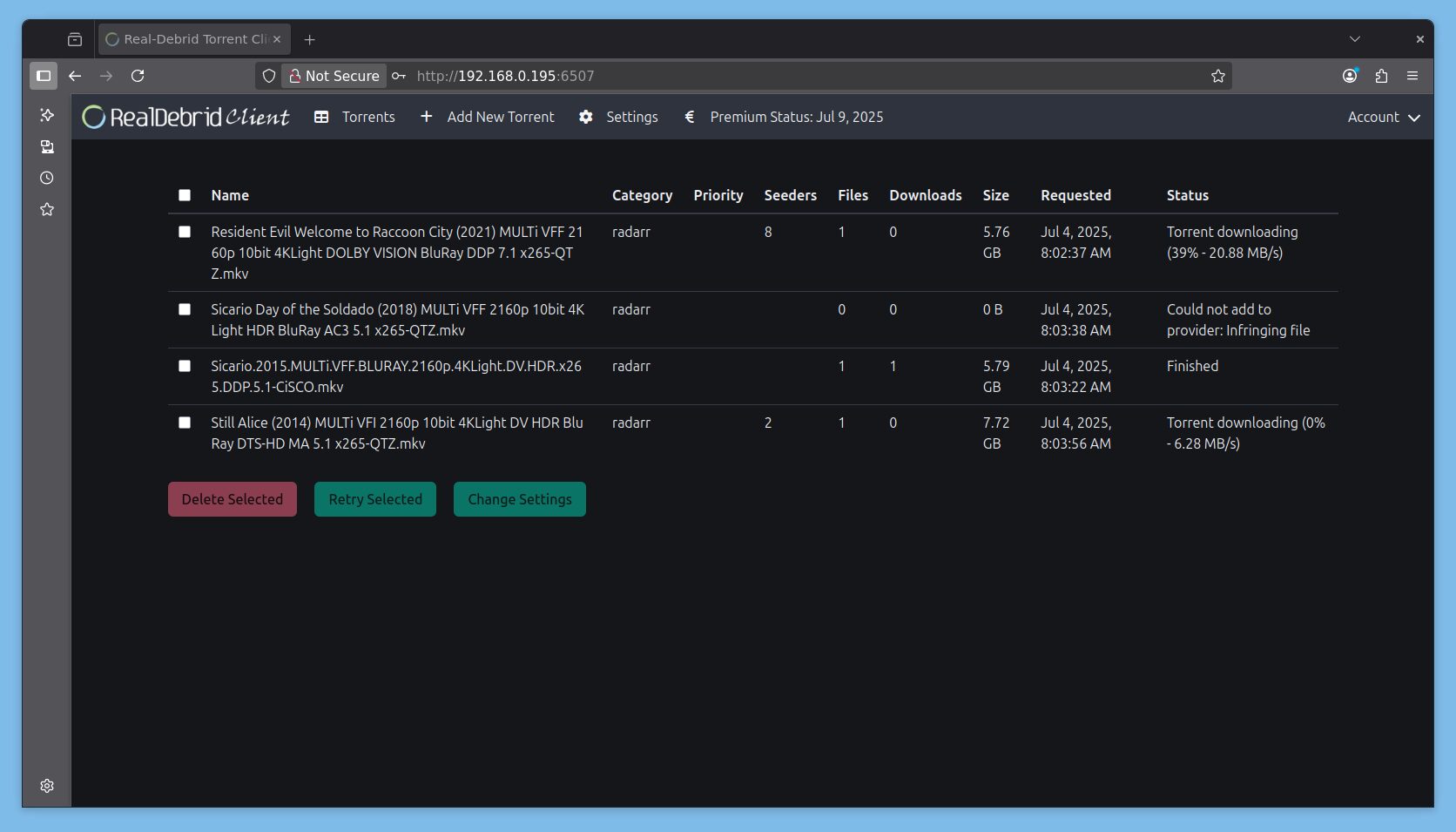Open the Add New Torrent menu item
This screenshot has width=1456, height=832.
coord(488,117)
